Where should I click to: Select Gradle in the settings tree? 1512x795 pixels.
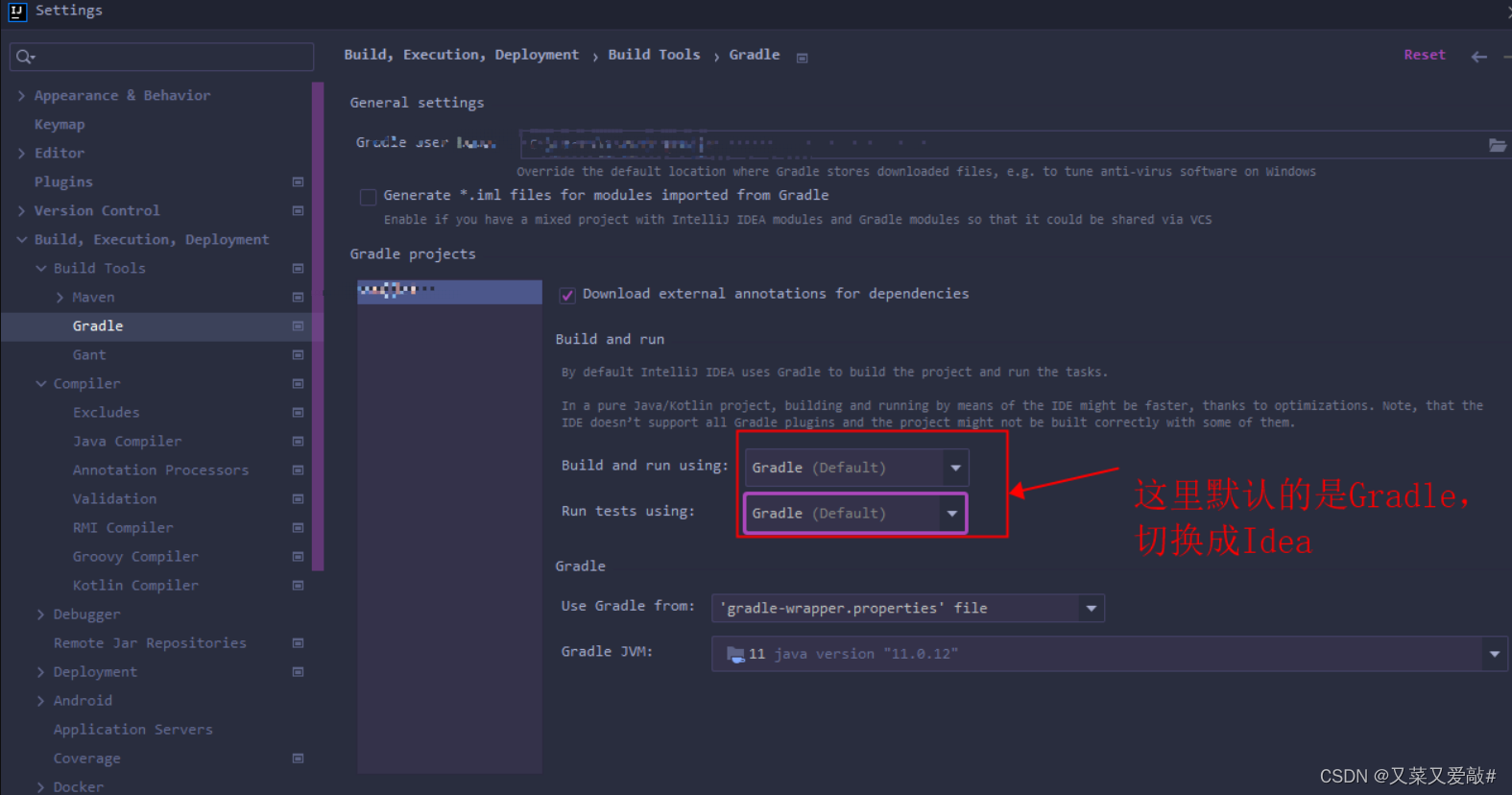pyautogui.click(x=98, y=325)
